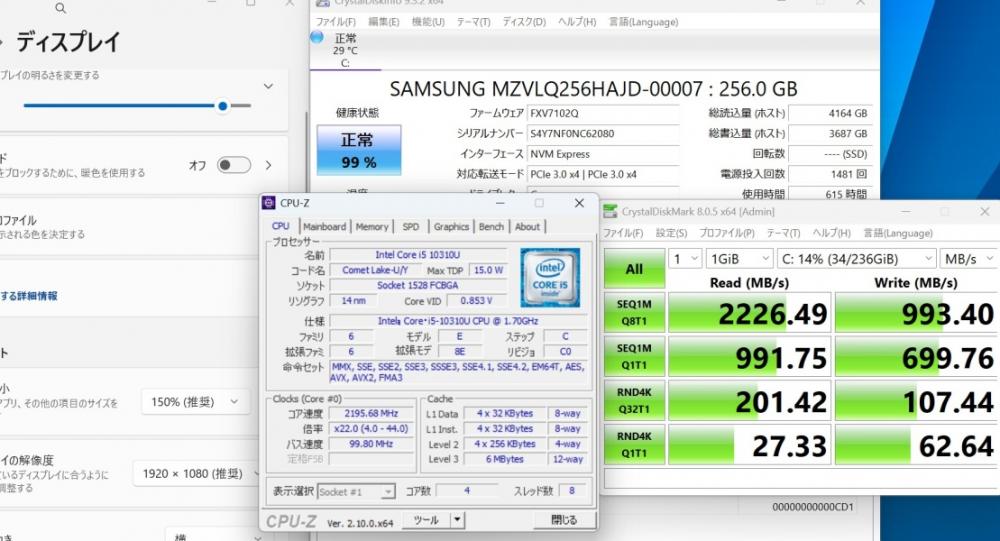Open the test count dropdown showing 1
Viewport: 1000px width, 541px height.
tap(685, 259)
